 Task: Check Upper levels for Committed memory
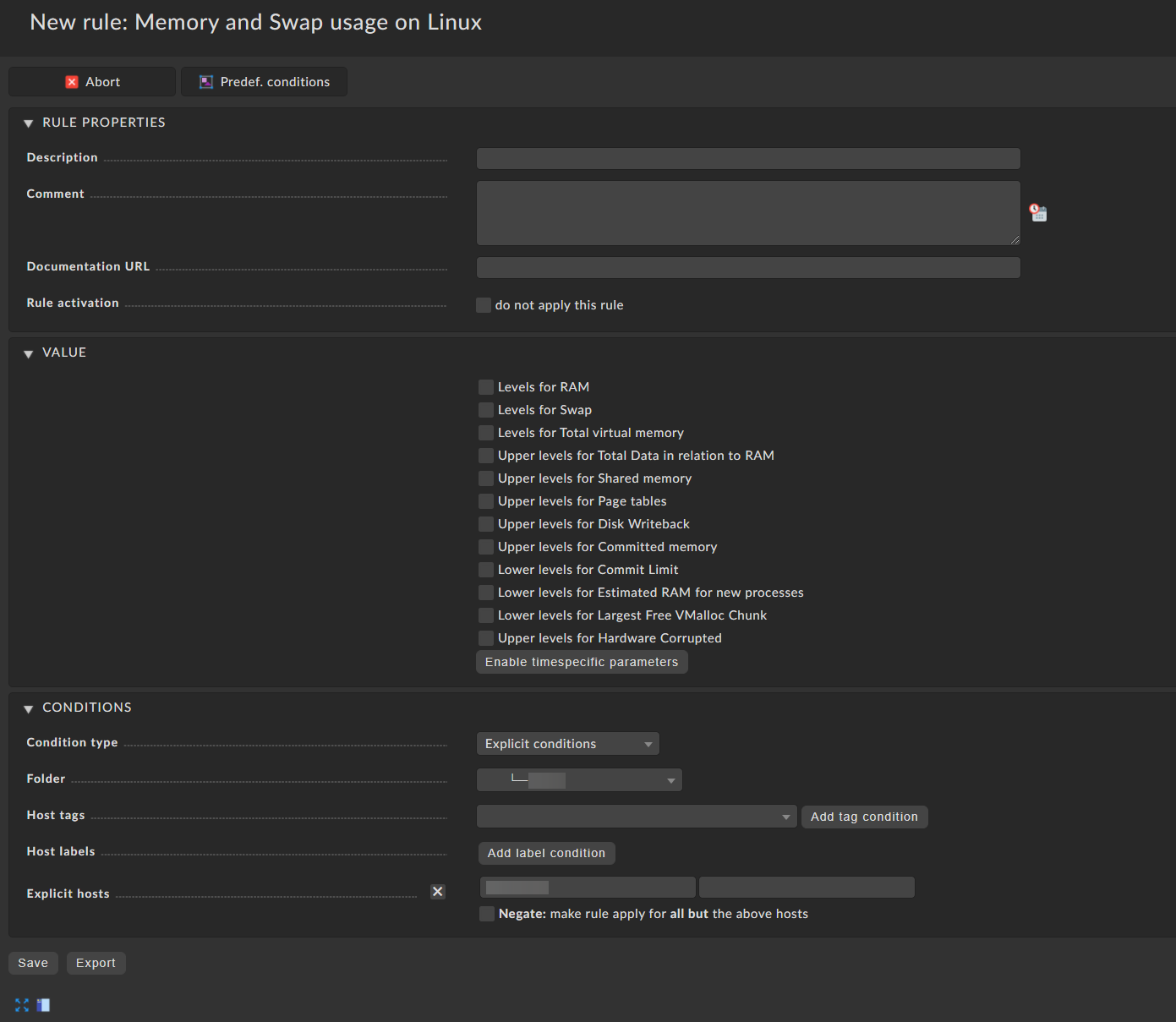coord(486,547)
